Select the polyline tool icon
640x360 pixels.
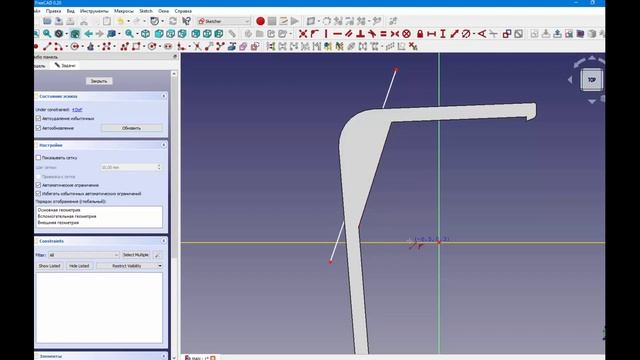point(124,47)
